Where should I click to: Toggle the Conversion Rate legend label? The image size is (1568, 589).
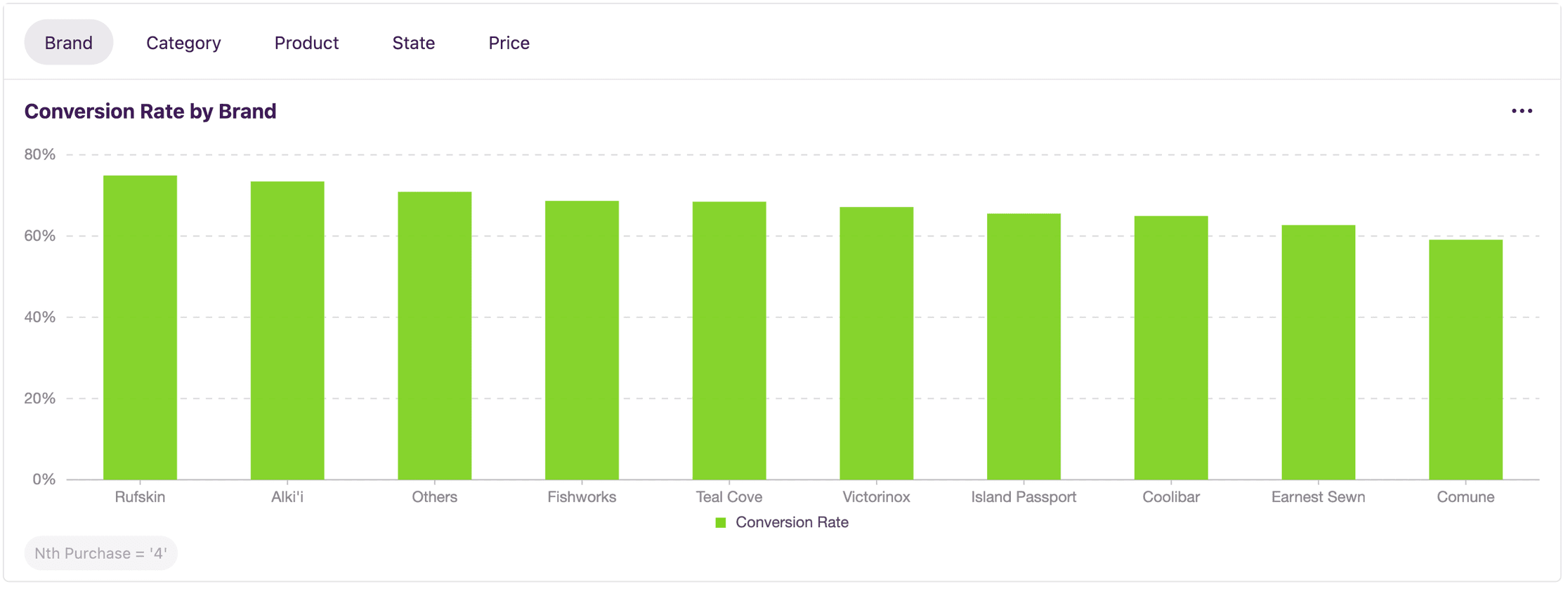(792, 522)
